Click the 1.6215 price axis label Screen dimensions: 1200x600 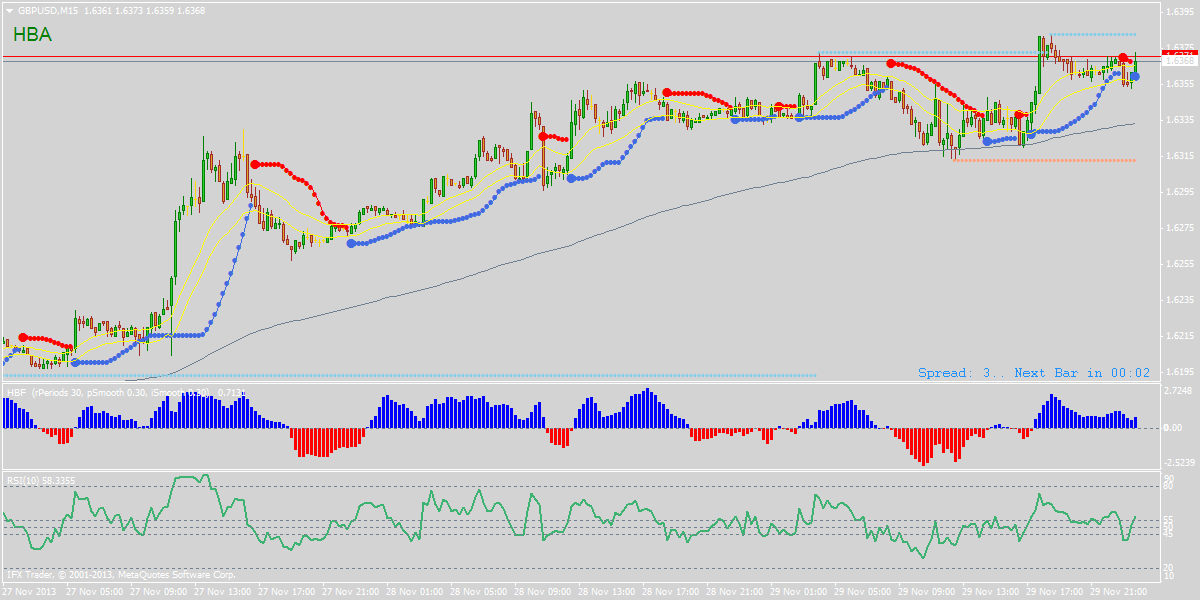(x=1180, y=336)
